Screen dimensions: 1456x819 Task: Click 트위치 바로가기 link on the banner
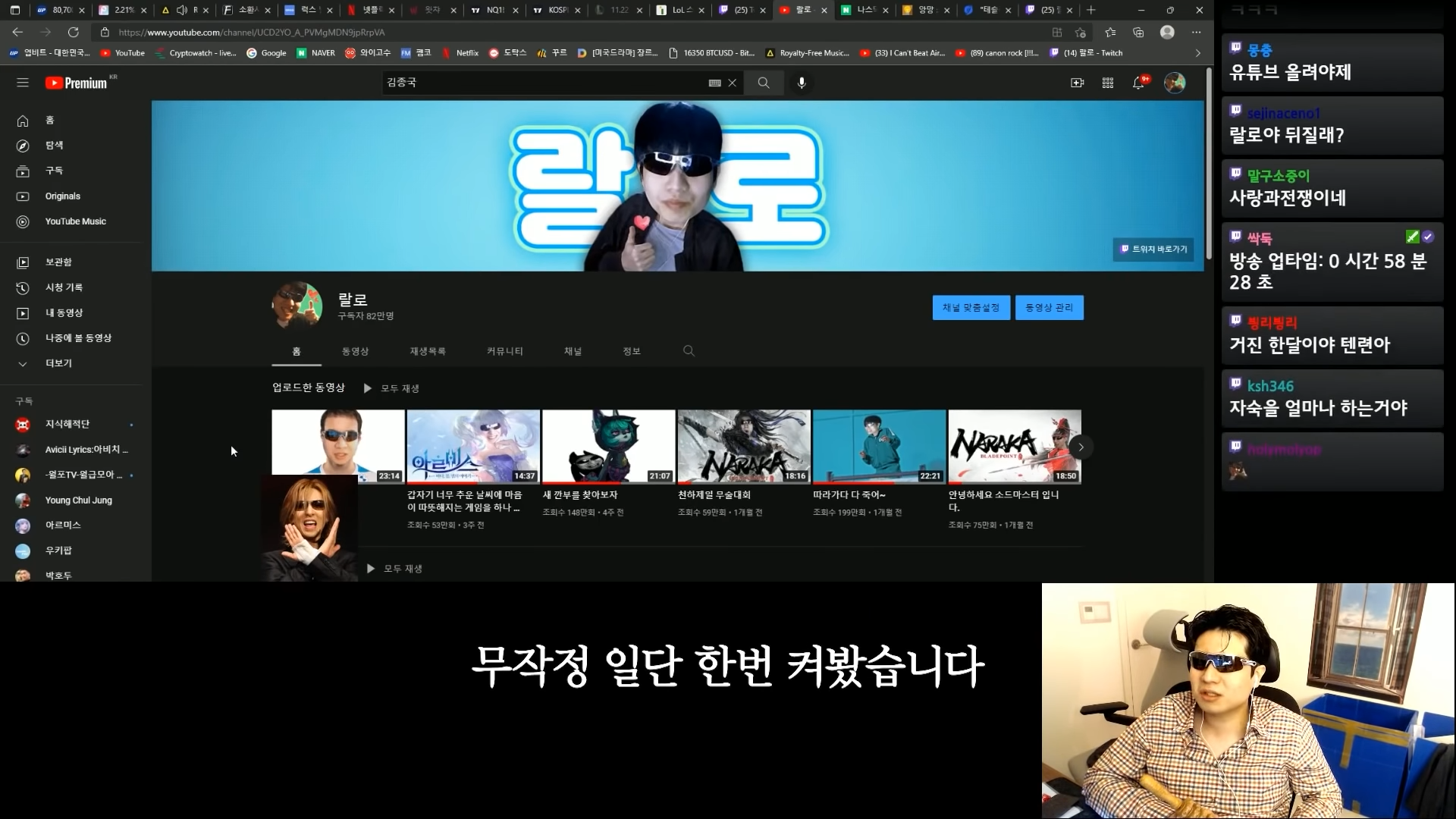(1154, 249)
